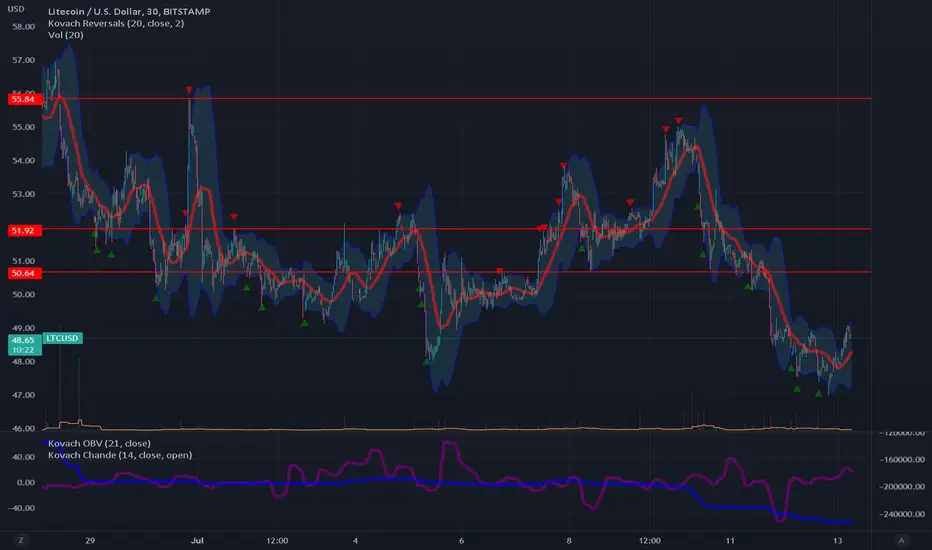This screenshot has height=550, width=932.
Task: Click the Z timezone button on time axis
Action: tap(21, 540)
